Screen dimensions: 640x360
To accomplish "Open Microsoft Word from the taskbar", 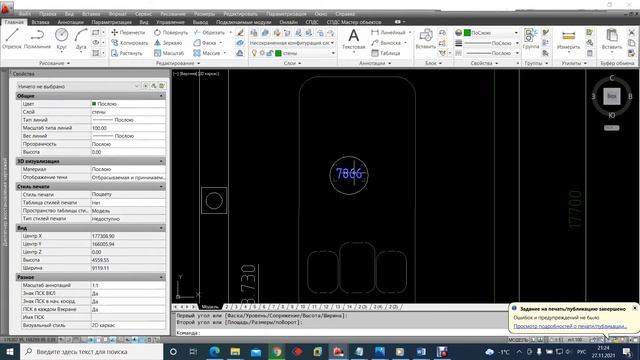I will point(421,351).
